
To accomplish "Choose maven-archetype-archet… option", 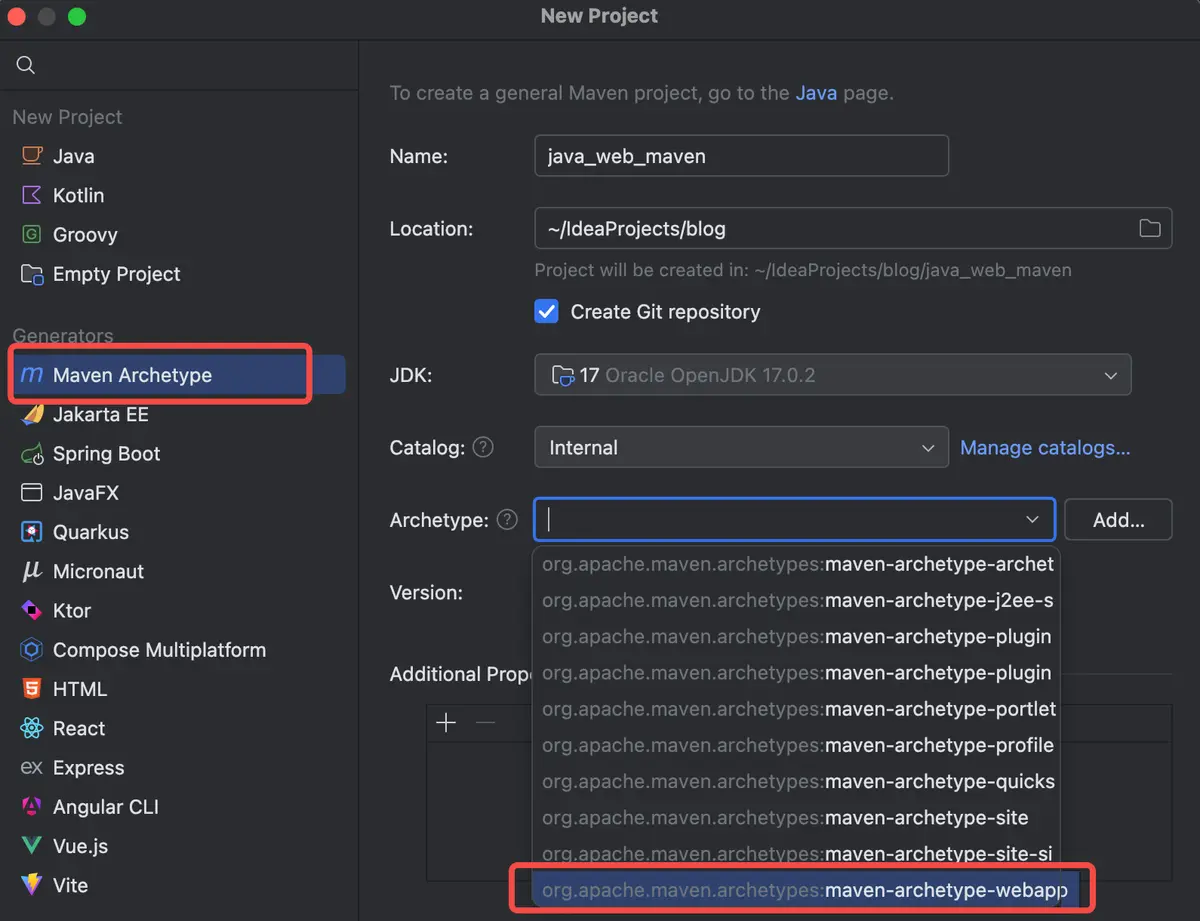I will [x=796, y=564].
